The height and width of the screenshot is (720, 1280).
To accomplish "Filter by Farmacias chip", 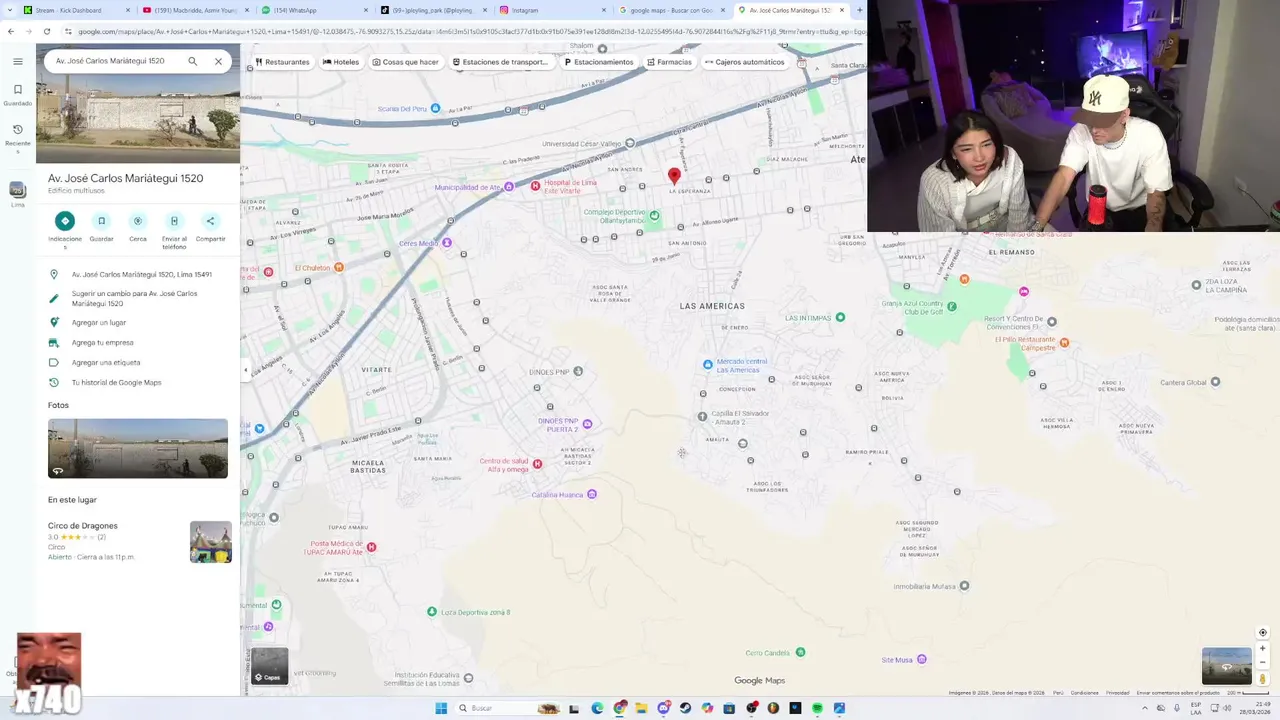I will [669, 62].
